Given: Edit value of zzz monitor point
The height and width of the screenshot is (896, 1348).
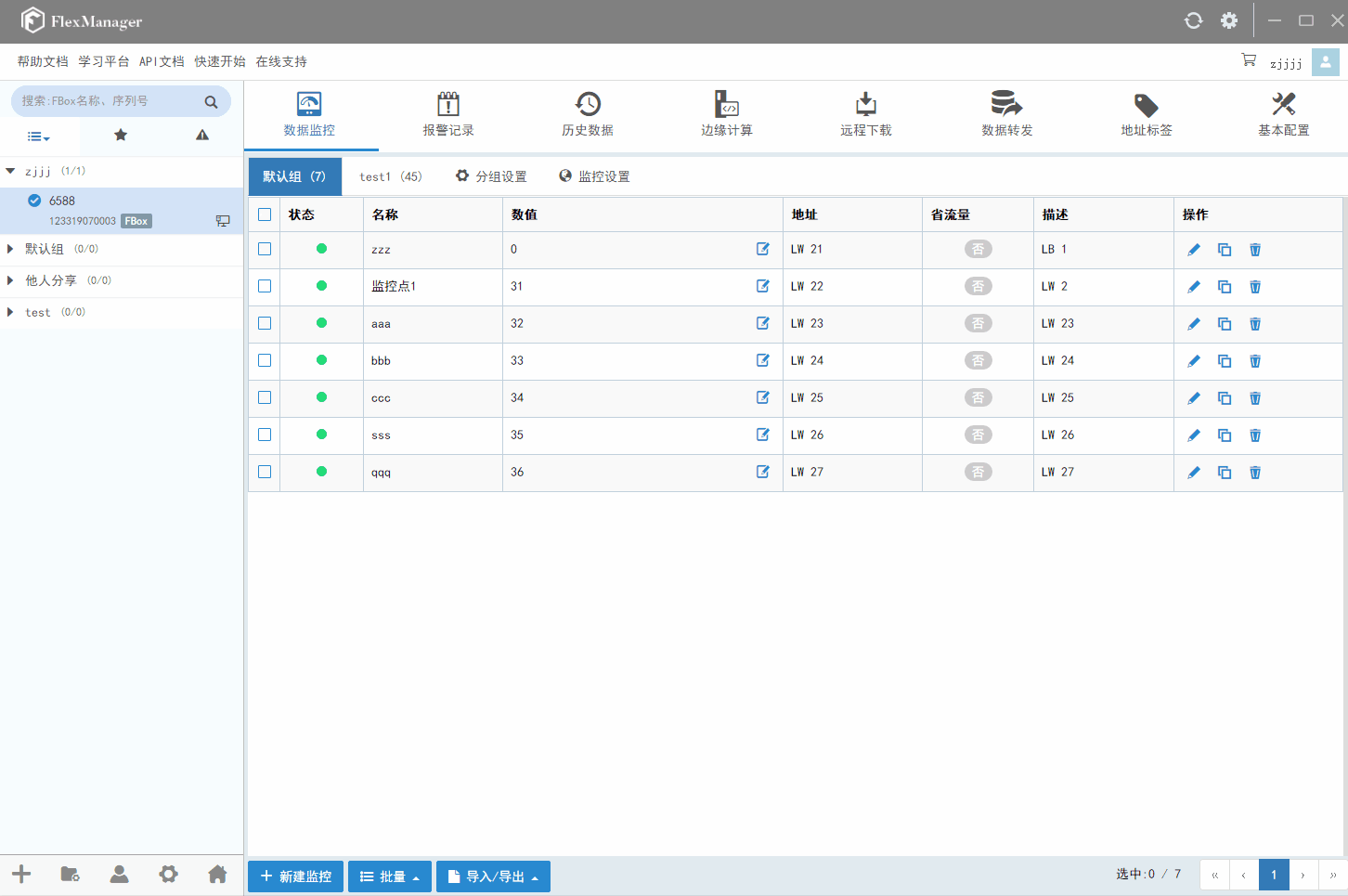Looking at the screenshot, I should click(762, 249).
